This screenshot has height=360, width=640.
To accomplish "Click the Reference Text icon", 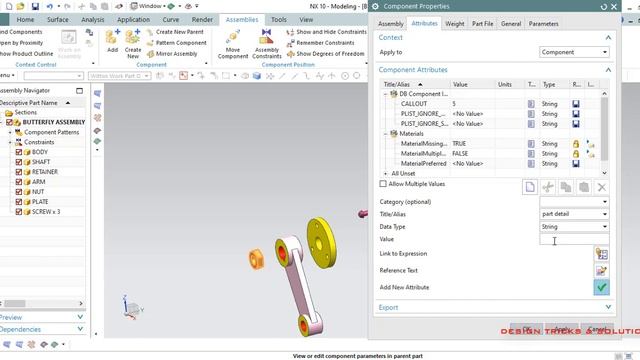I will [x=601, y=271].
